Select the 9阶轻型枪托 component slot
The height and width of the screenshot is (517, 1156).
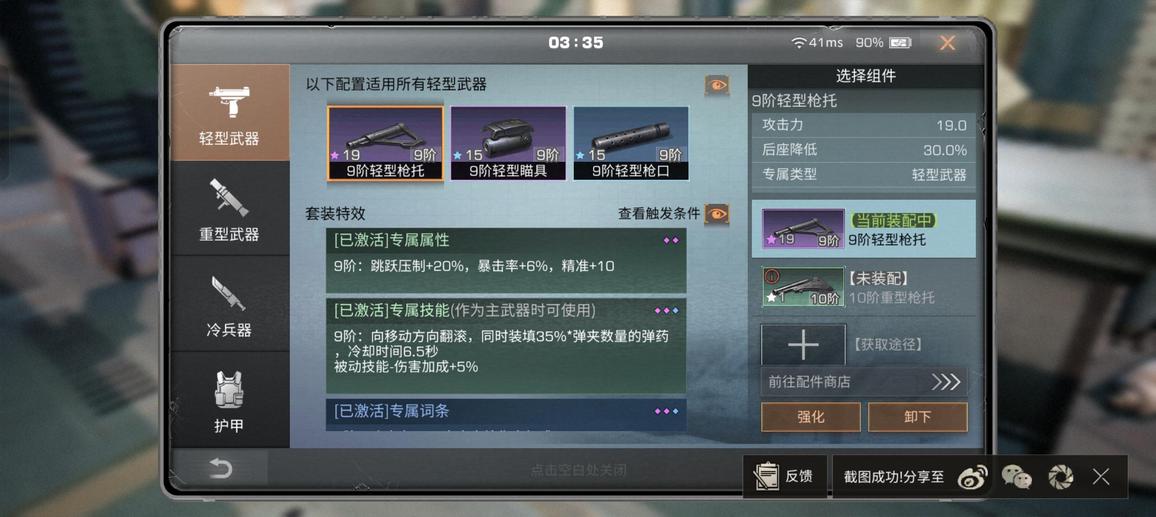386,143
